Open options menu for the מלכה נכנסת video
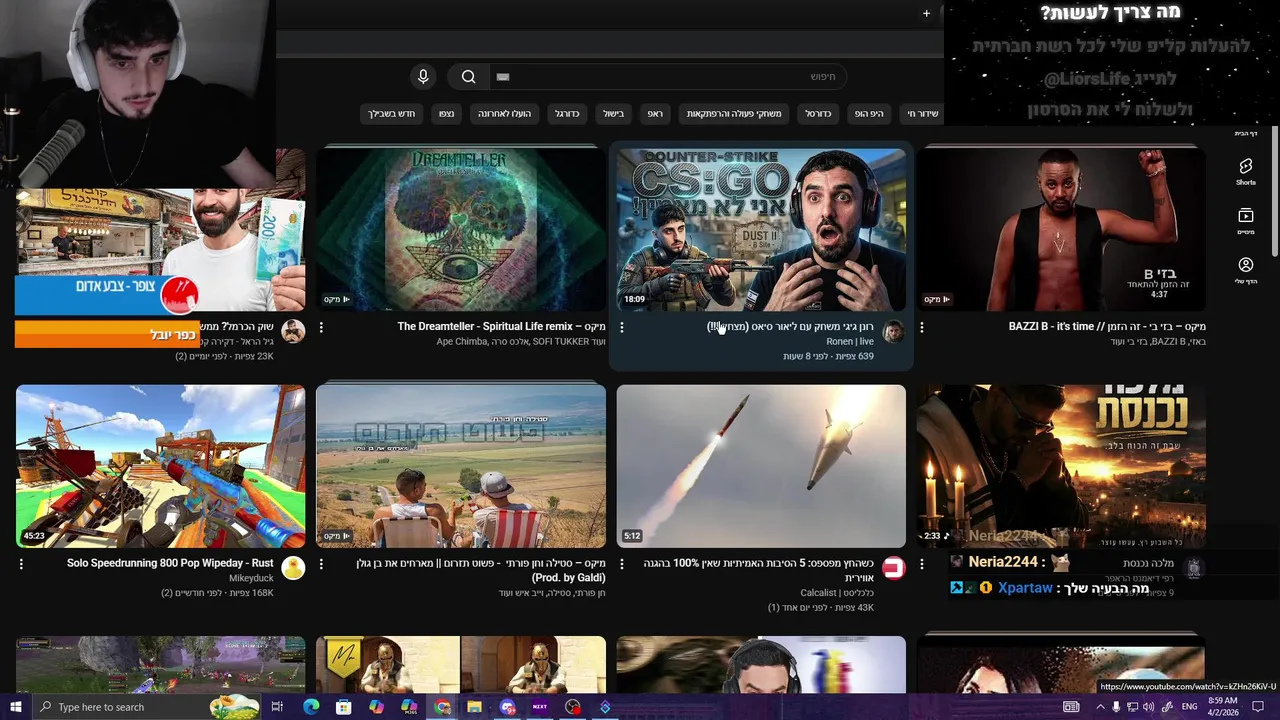This screenshot has height=720, width=1280. tap(921, 564)
